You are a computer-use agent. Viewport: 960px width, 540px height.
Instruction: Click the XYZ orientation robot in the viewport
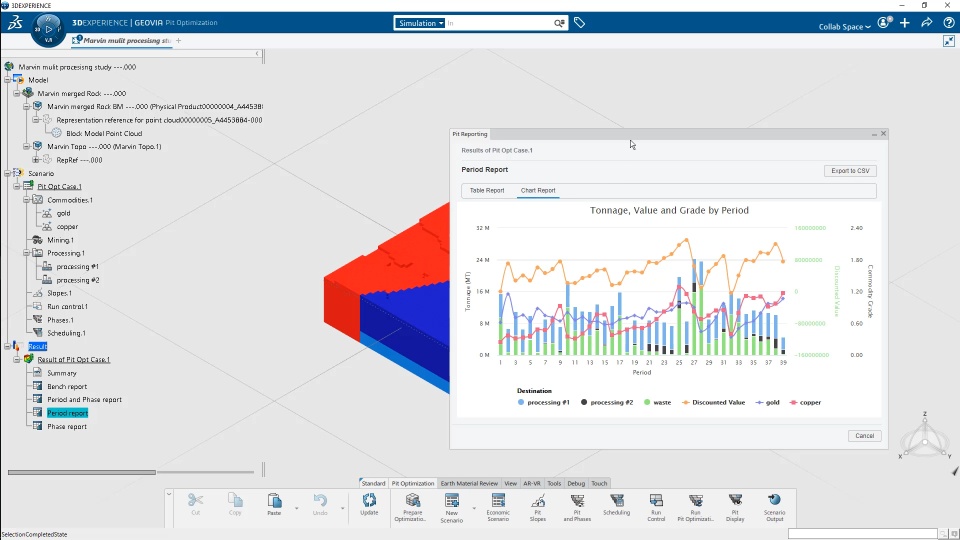924,438
